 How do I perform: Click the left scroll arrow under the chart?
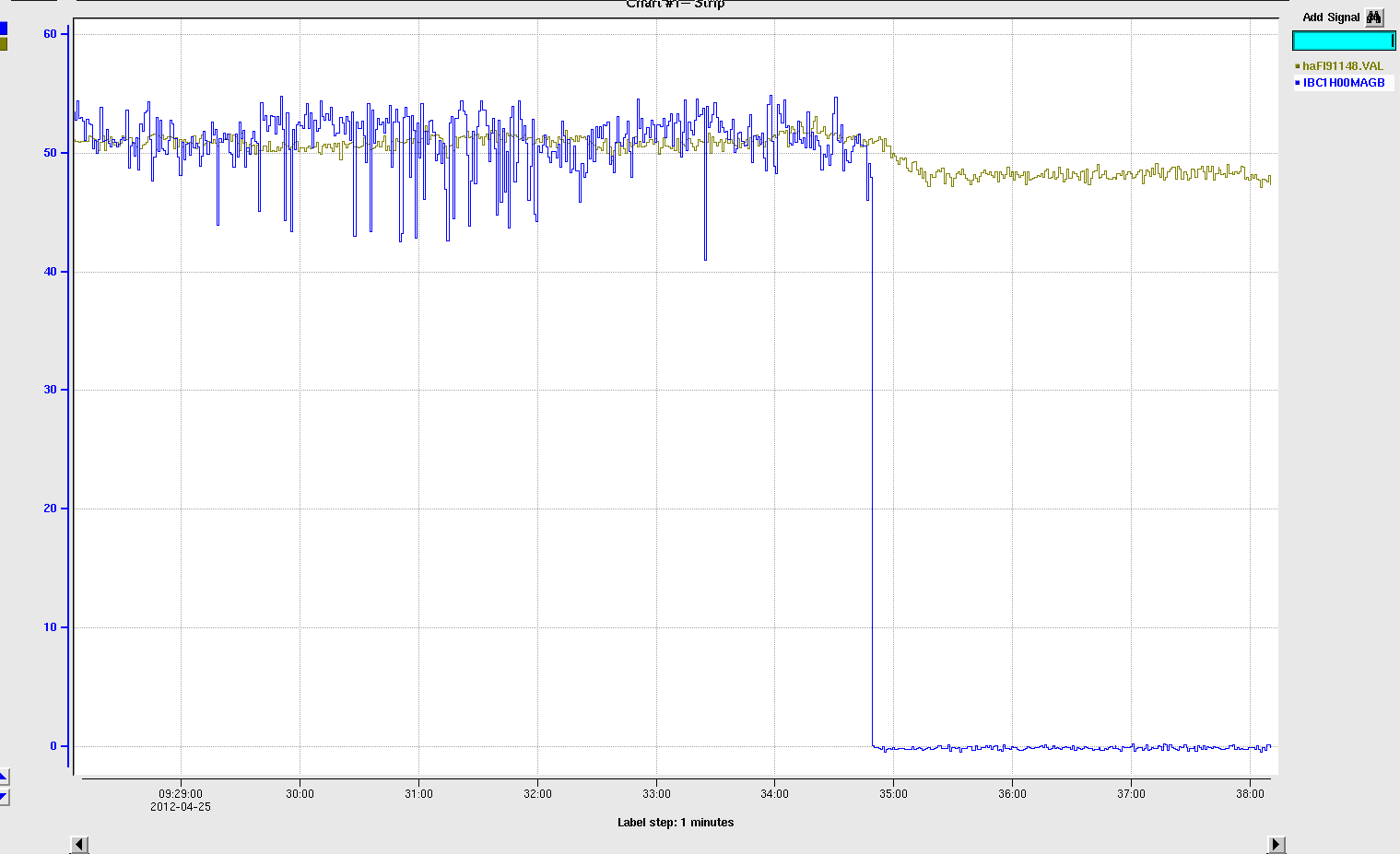point(80,844)
